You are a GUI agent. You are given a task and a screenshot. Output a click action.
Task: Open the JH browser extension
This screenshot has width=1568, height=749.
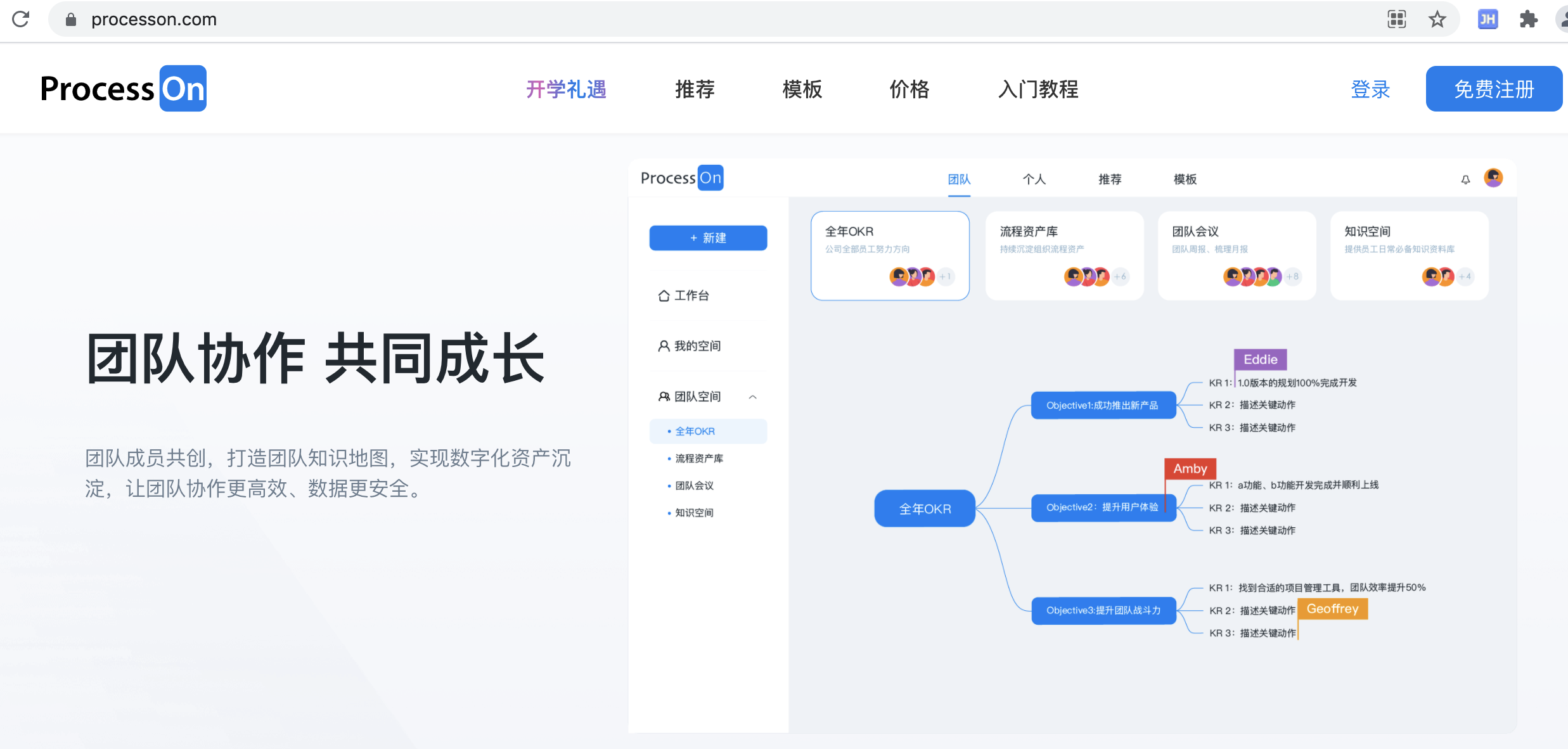tap(1488, 19)
